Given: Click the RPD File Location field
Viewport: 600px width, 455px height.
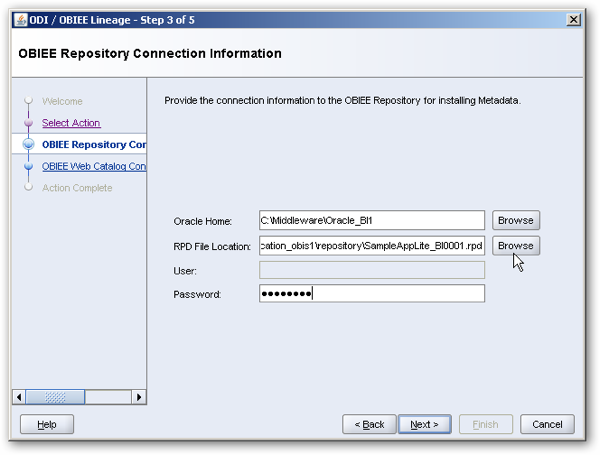Looking at the screenshot, I should point(372,246).
